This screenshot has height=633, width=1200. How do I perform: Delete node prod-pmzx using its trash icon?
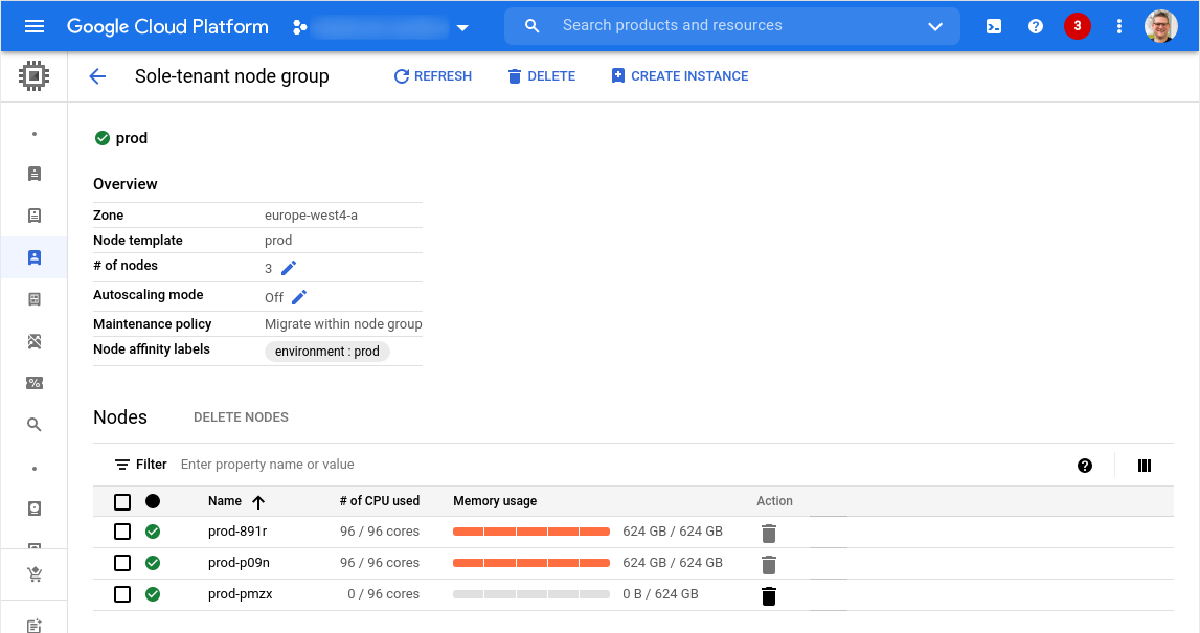[768, 595]
